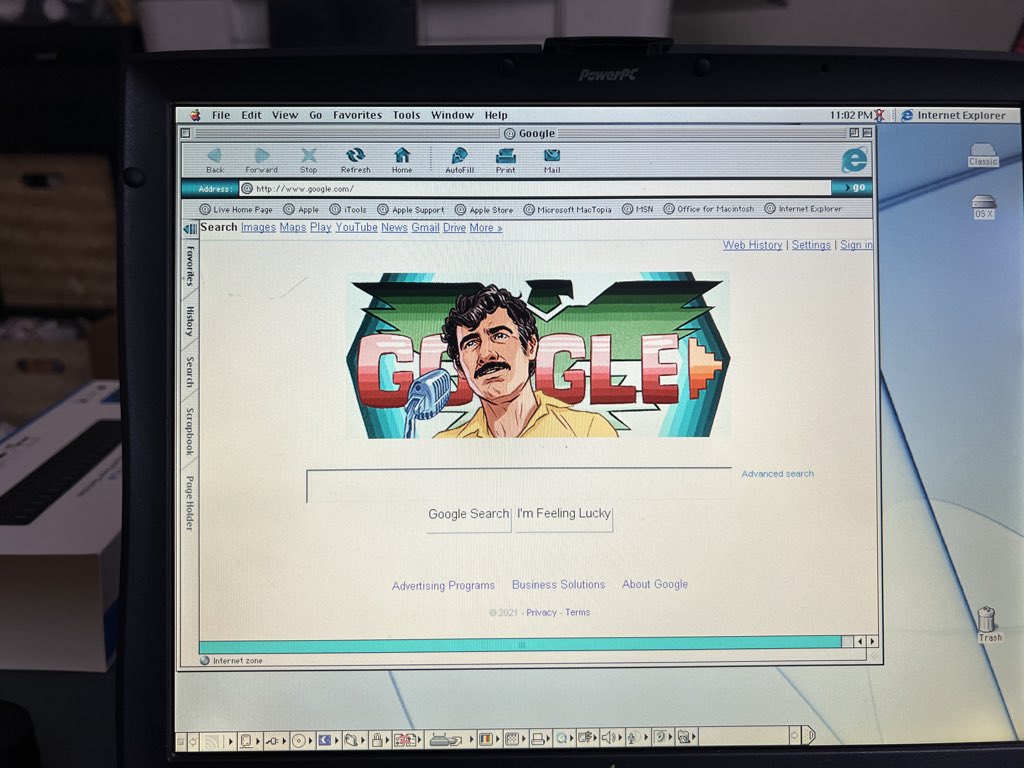Click the address bar URL field
The height and width of the screenshot is (768, 1024).
tap(536, 188)
